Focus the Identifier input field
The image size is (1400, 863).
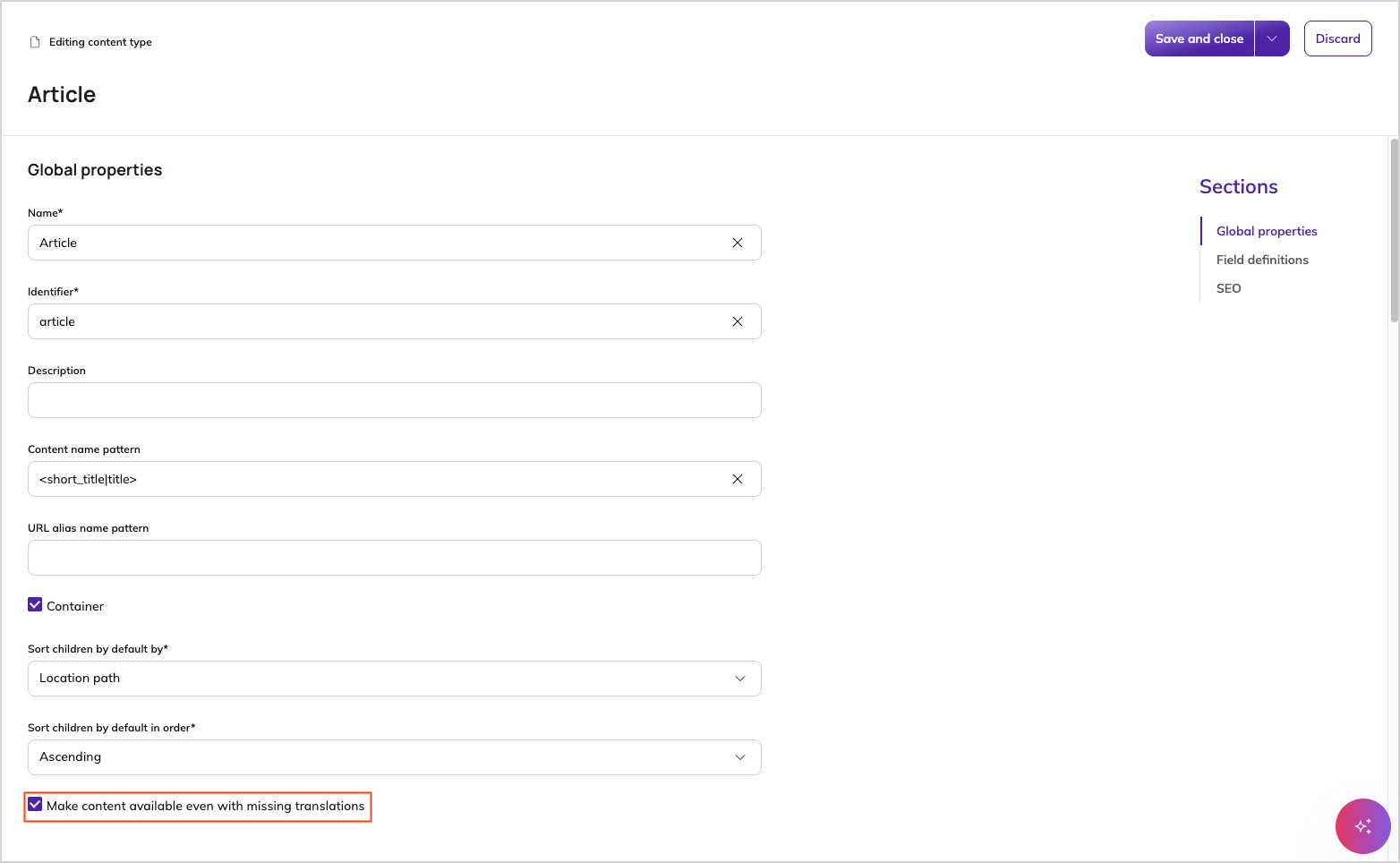[395, 321]
